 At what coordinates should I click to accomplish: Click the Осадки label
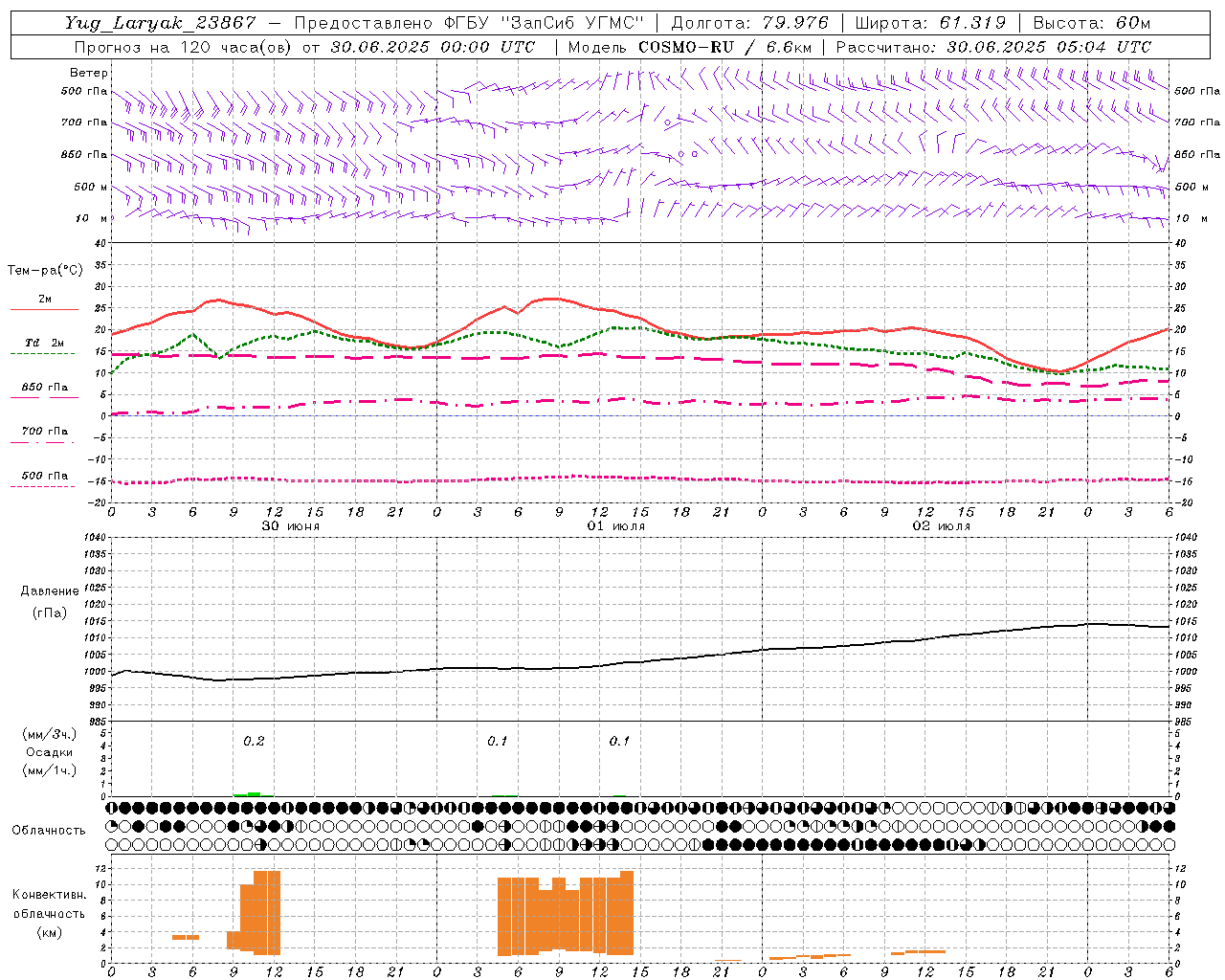tap(50, 752)
